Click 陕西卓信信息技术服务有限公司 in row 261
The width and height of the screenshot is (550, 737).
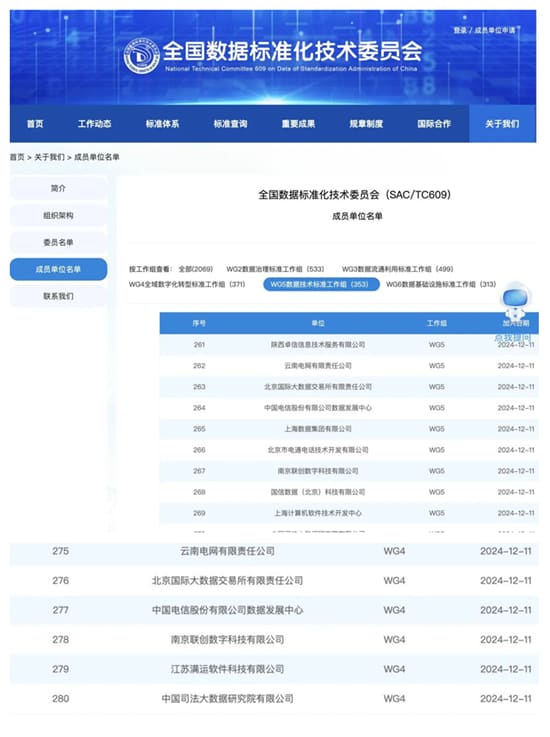[318, 345]
